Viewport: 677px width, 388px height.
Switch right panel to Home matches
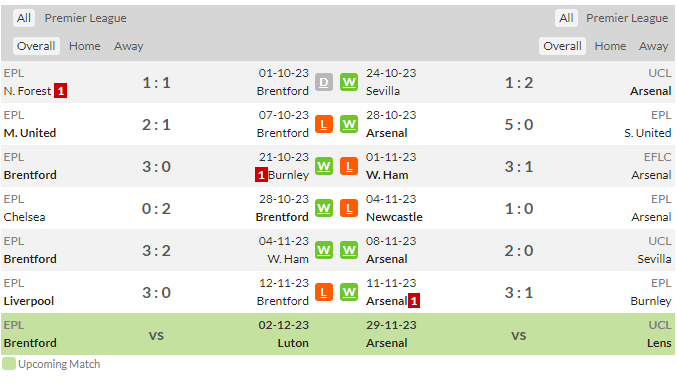610,46
